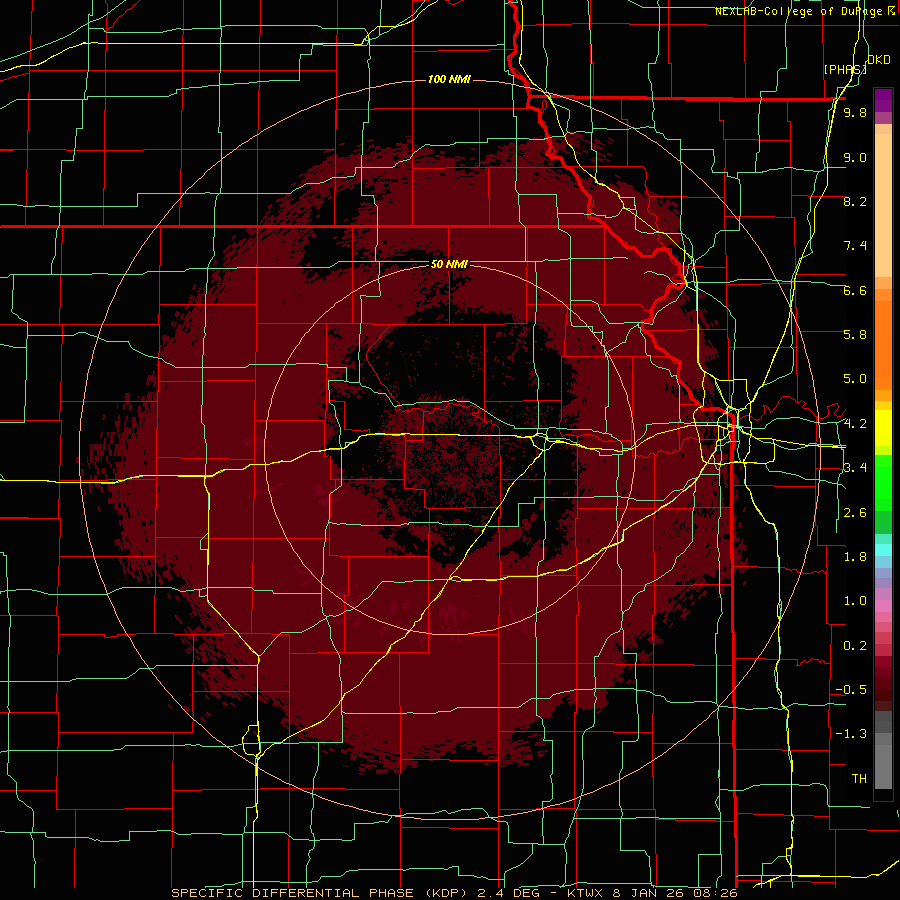The width and height of the screenshot is (900, 900).
Task: Click the 1.8 value on the color scale
Action: pyautogui.click(x=855, y=557)
